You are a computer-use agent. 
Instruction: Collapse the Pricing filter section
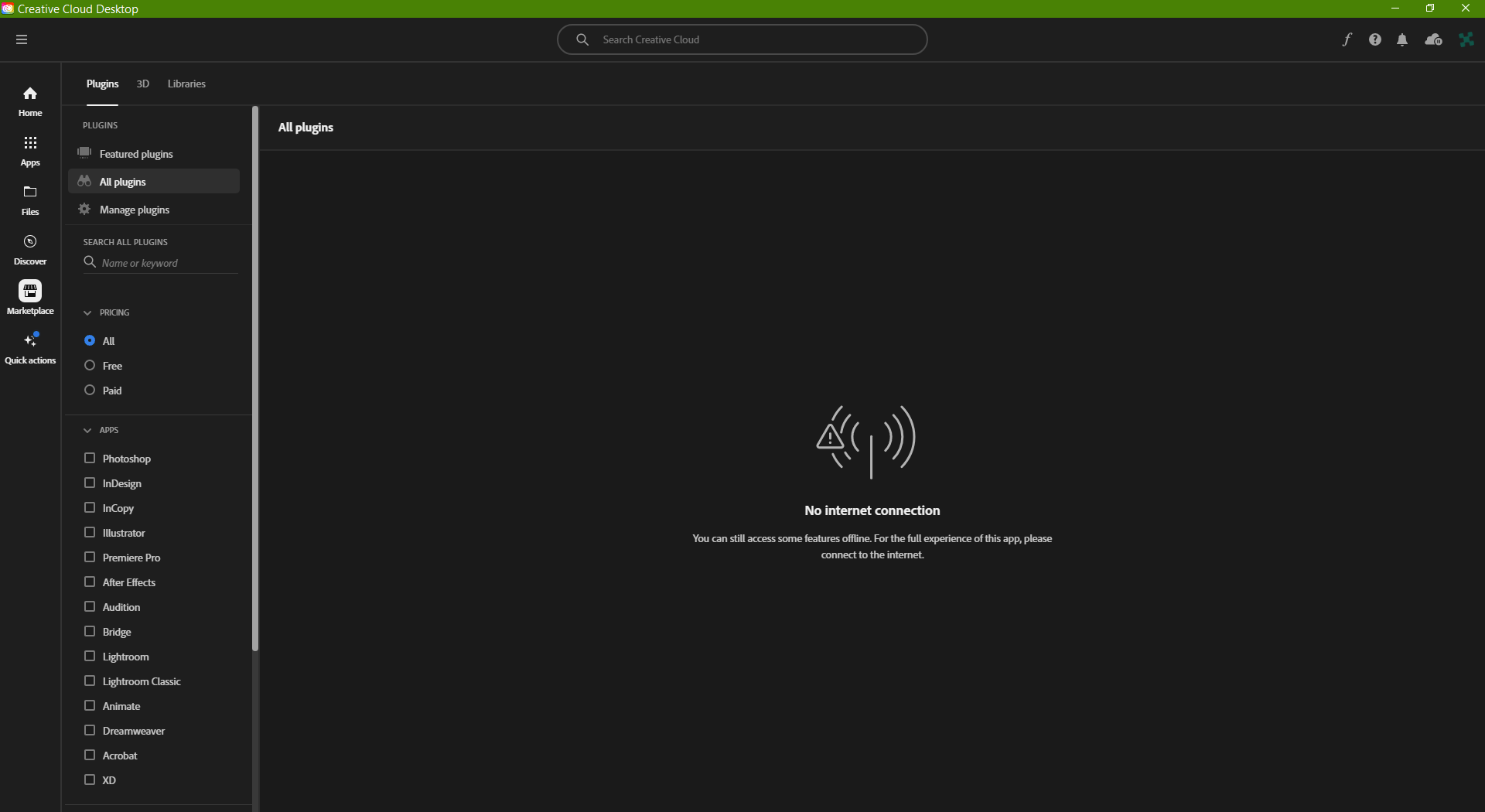coord(87,312)
